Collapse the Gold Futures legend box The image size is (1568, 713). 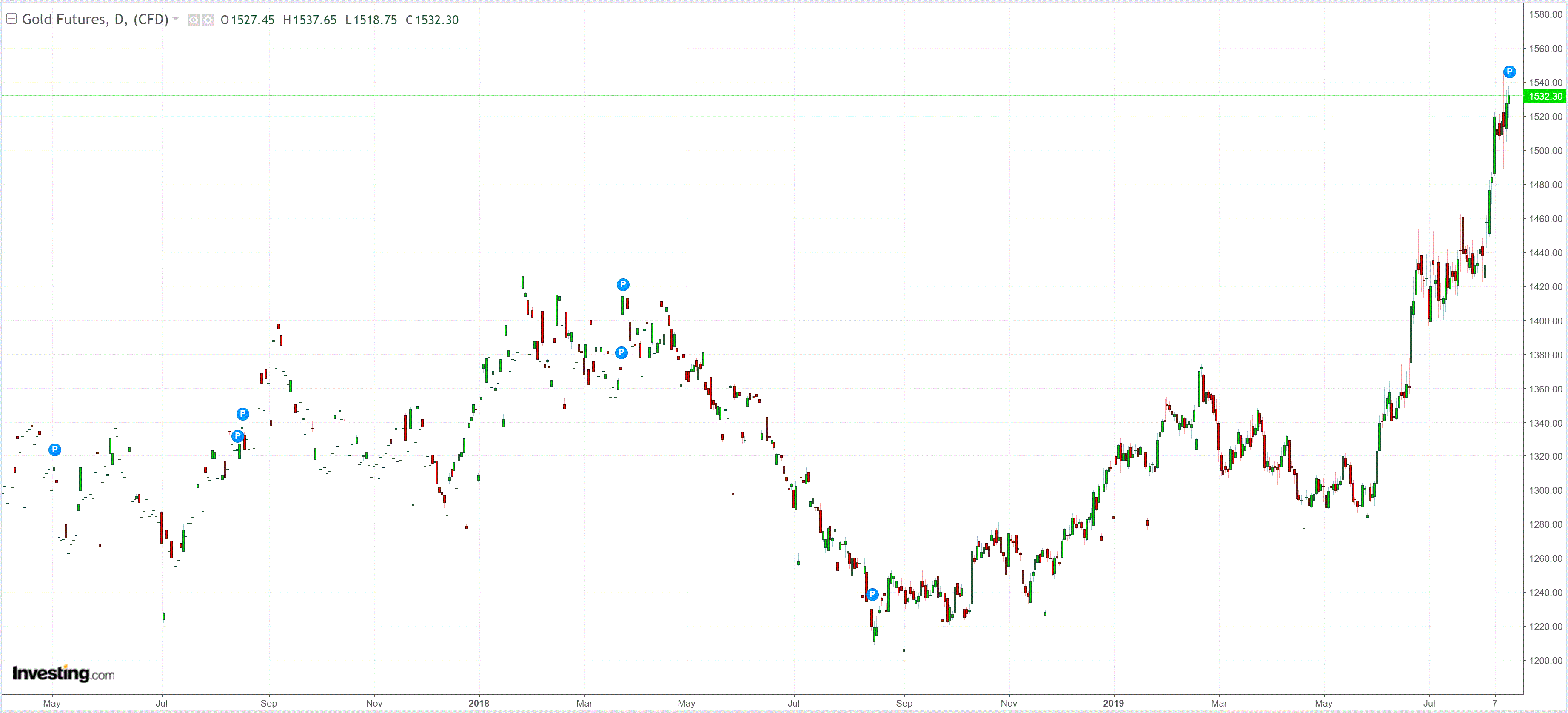tap(11, 19)
